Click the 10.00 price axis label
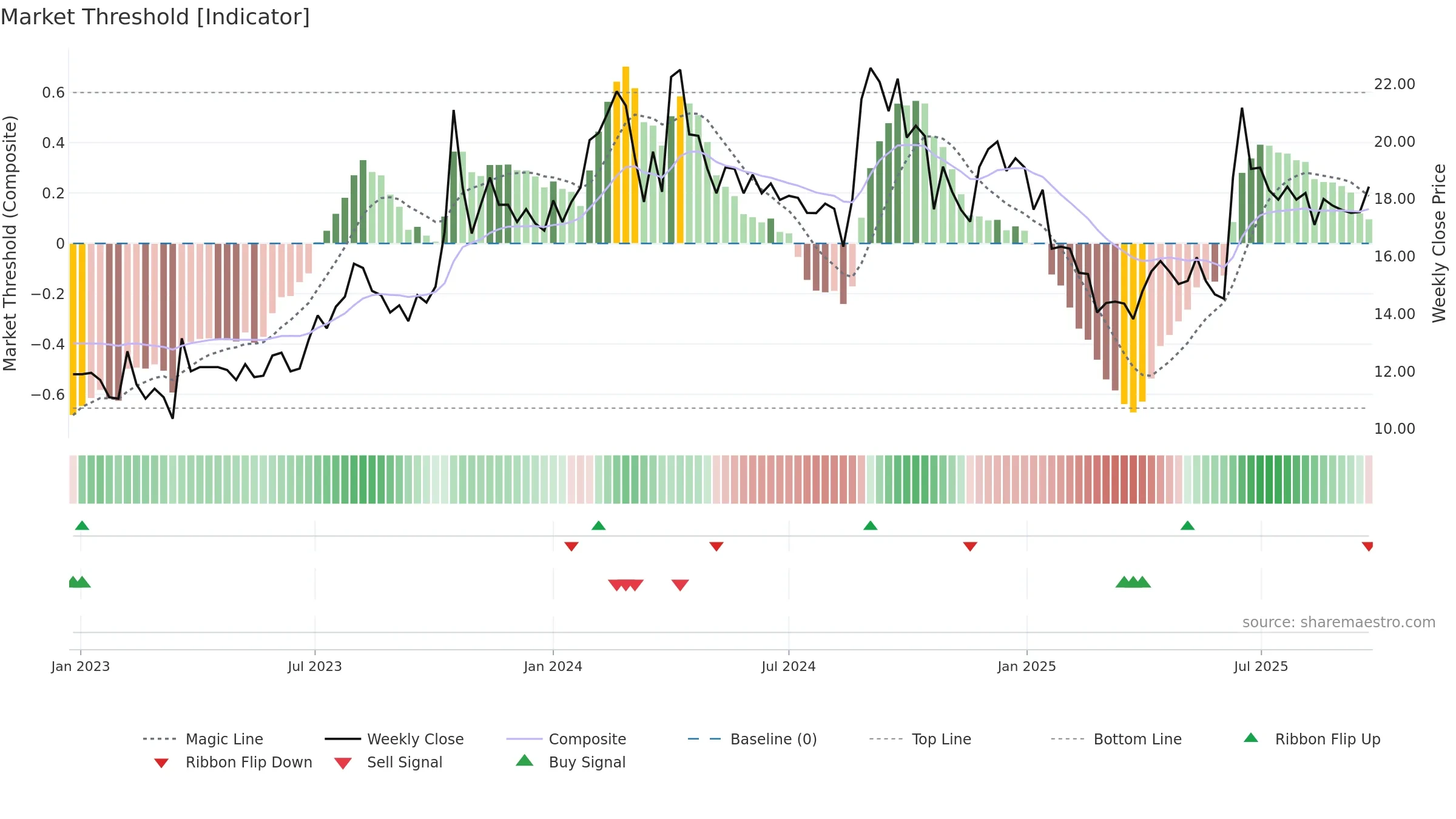 pyautogui.click(x=1395, y=429)
